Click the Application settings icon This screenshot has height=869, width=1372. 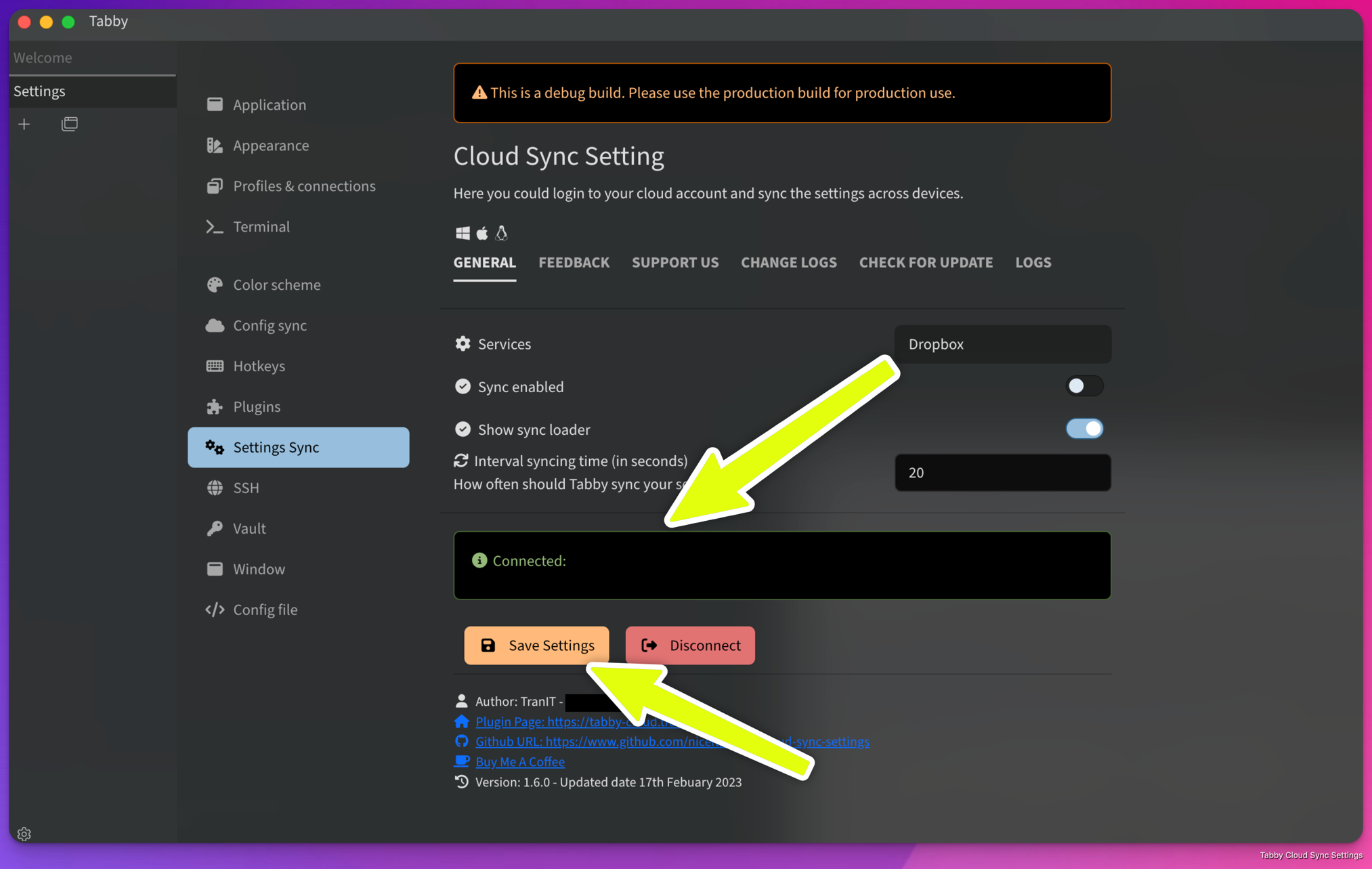pos(214,104)
